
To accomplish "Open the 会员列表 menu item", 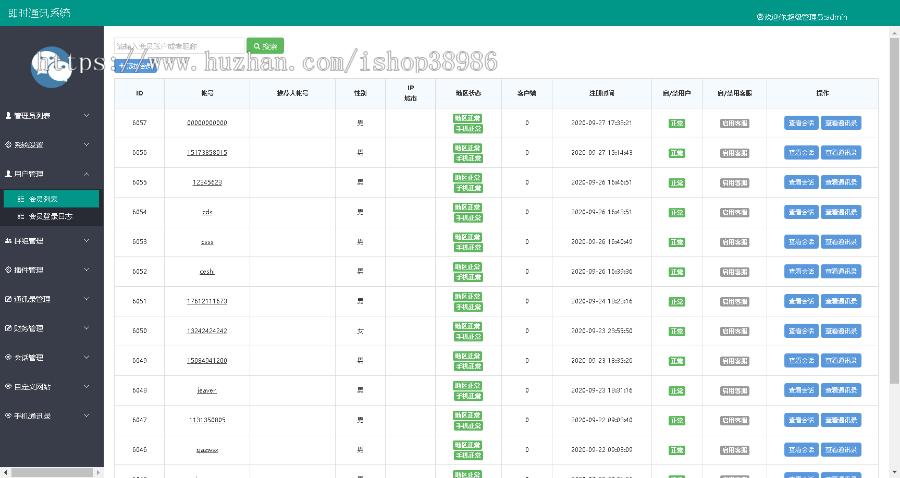I will coord(51,199).
